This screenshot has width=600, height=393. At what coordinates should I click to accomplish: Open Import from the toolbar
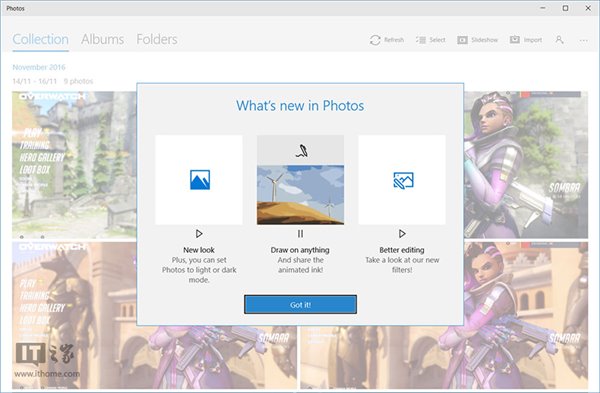(515, 39)
